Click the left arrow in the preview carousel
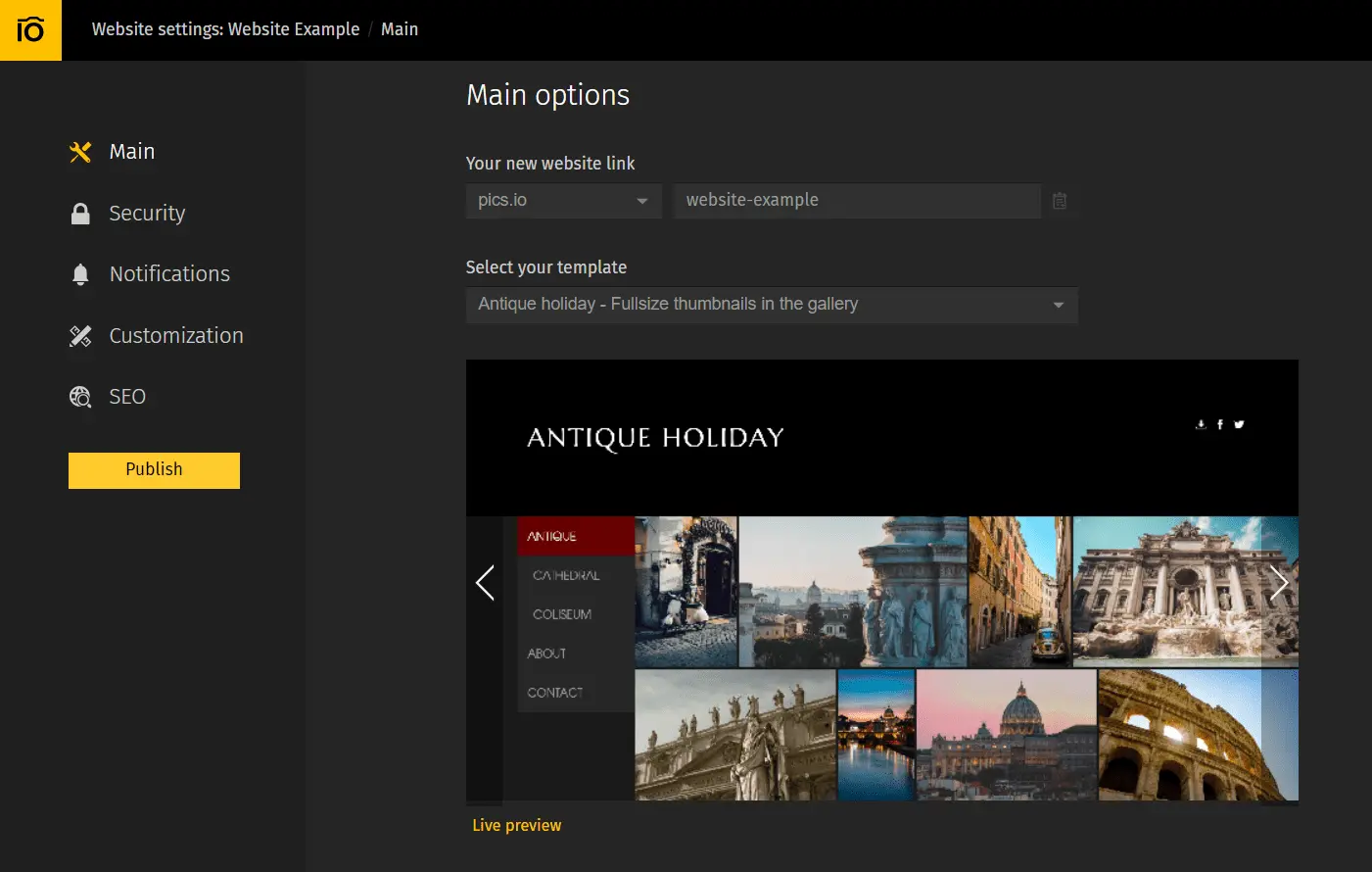1372x872 pixels. (486, 582)
